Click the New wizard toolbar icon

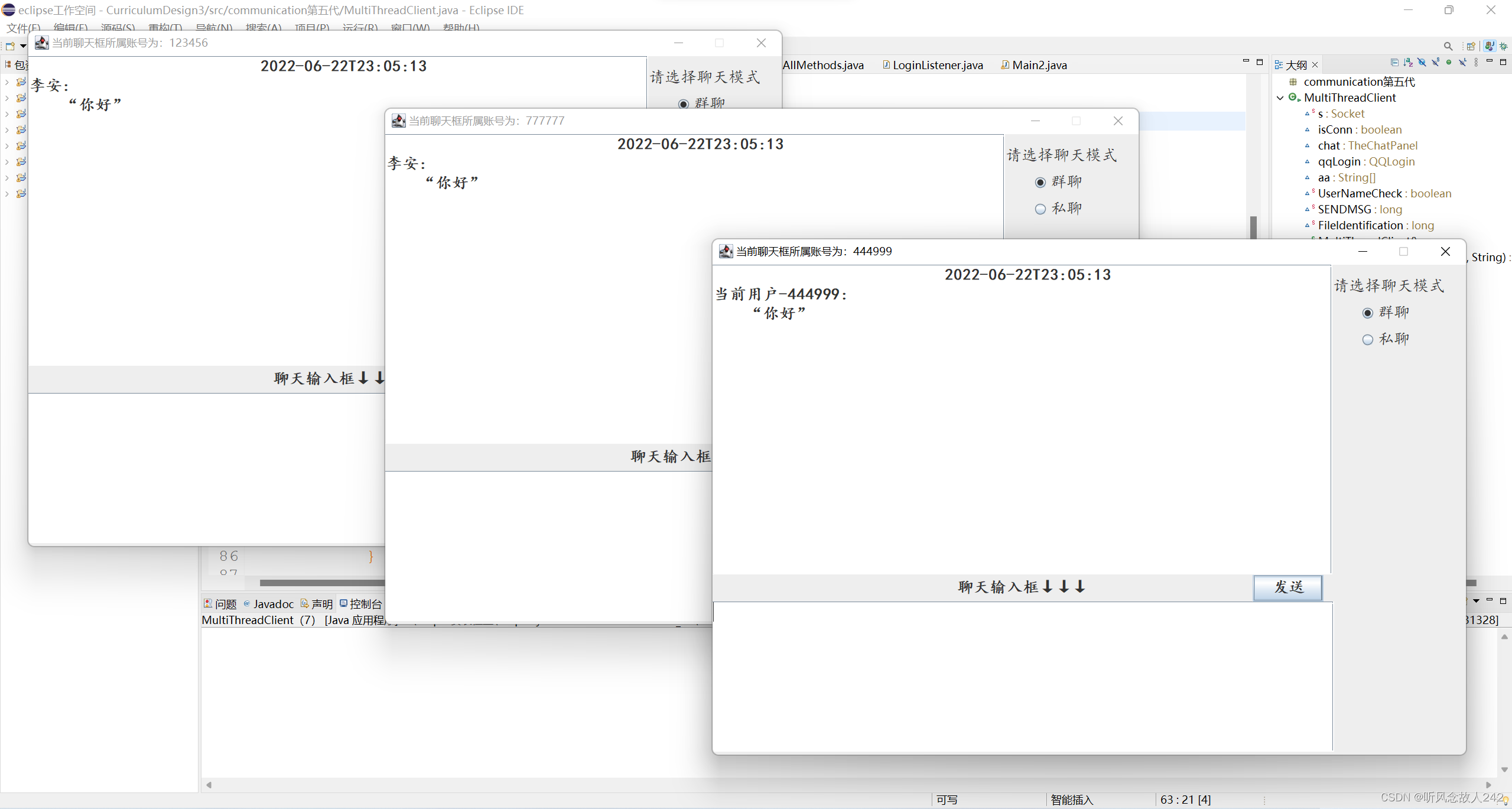coord(10,46)
